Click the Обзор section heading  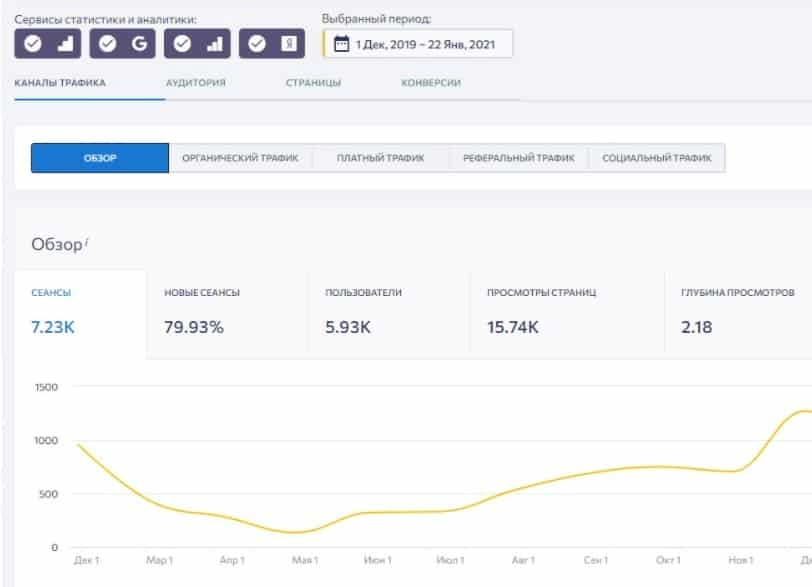(57, 244)
